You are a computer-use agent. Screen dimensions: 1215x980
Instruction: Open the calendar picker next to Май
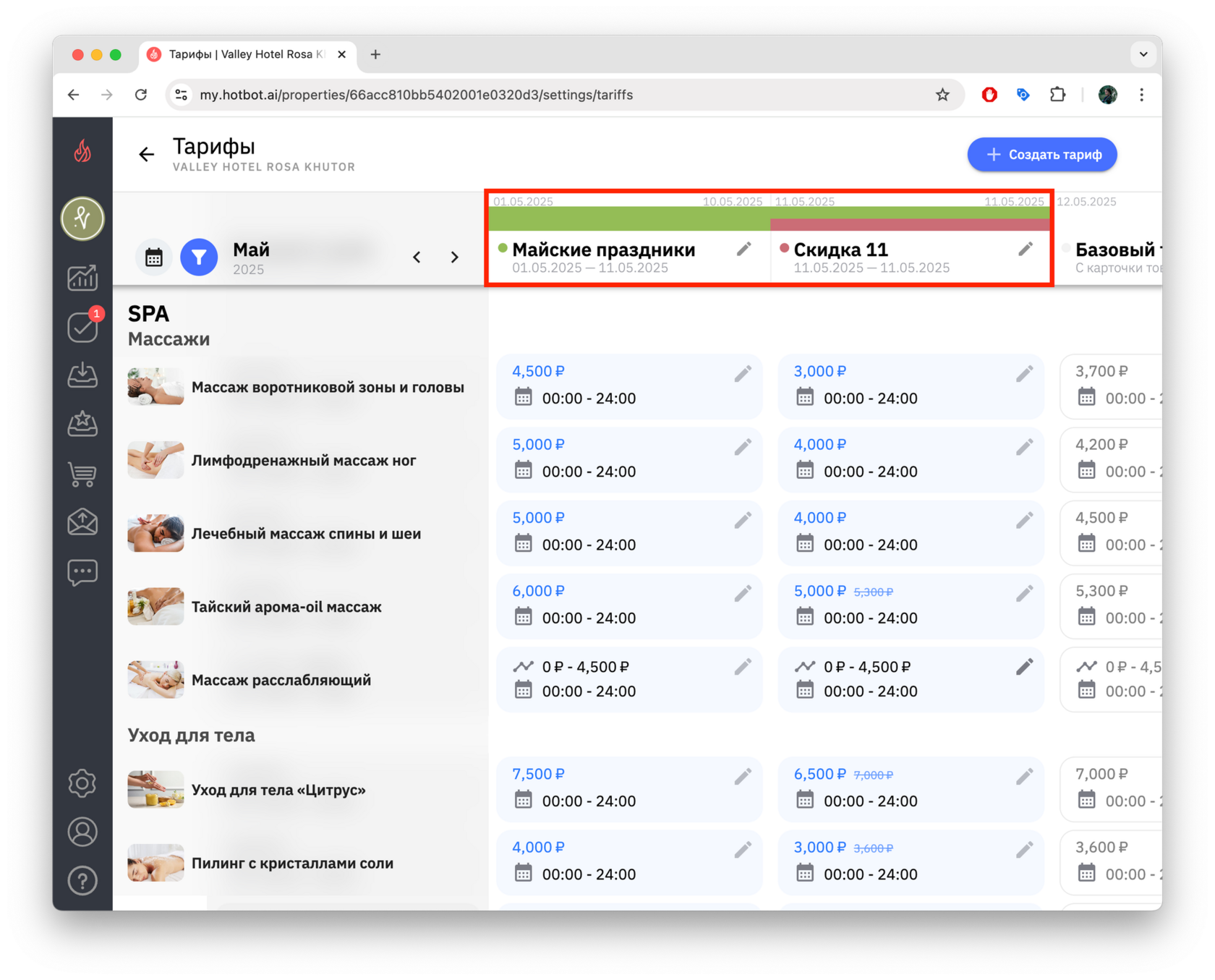coord(153,257)
